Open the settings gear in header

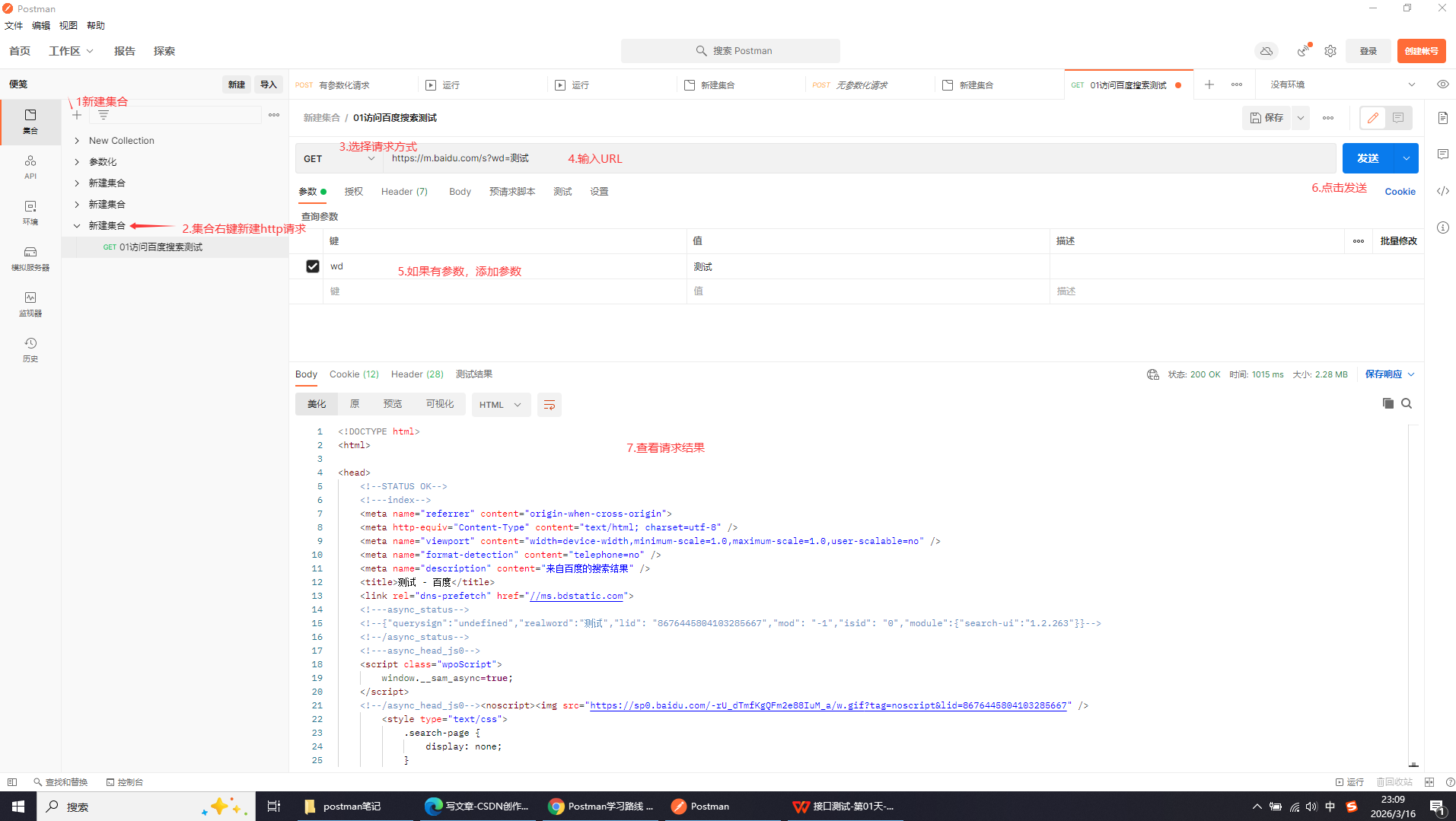pos(1330,51)
